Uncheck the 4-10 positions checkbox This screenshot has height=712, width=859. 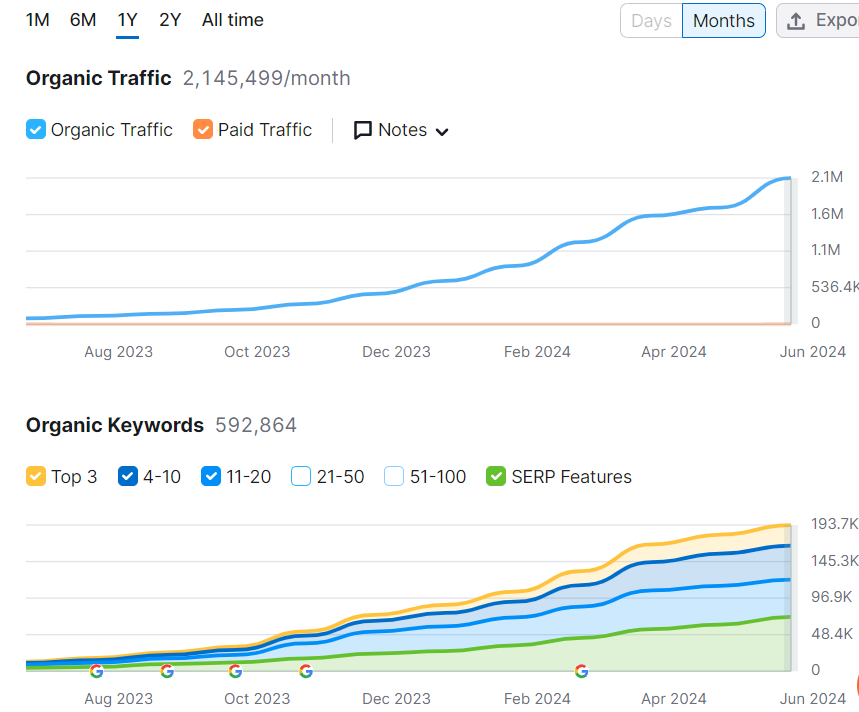click(128, 476)
